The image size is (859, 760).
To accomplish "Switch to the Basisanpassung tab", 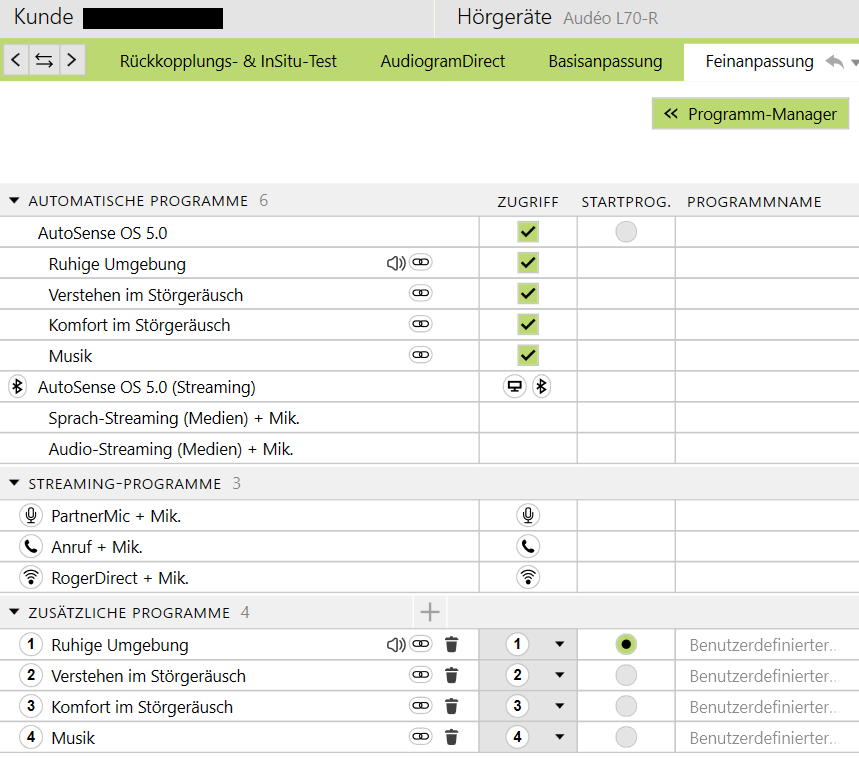I will 605,61.
